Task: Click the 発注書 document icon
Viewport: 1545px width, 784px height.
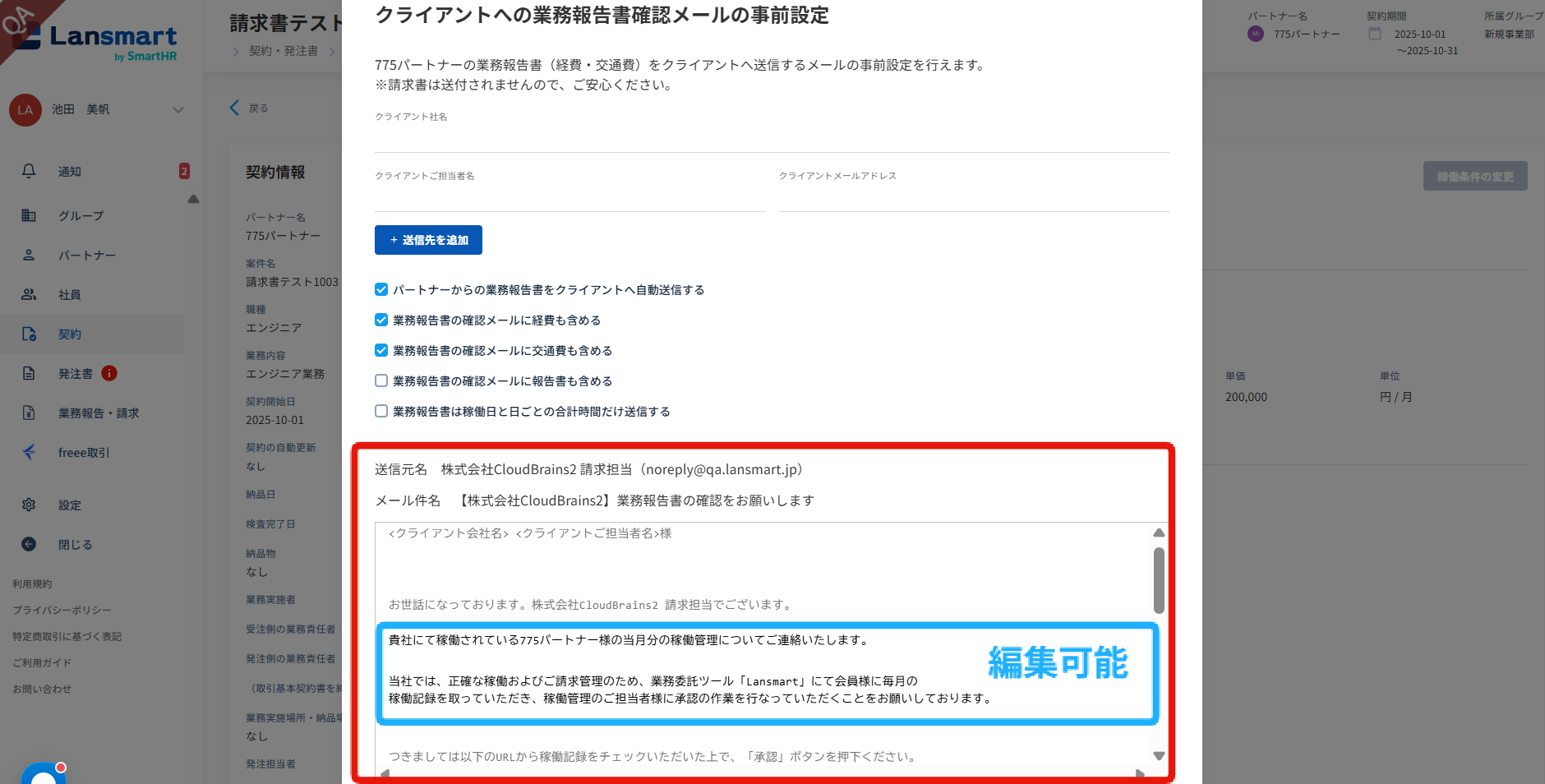Action: (29, 373)
